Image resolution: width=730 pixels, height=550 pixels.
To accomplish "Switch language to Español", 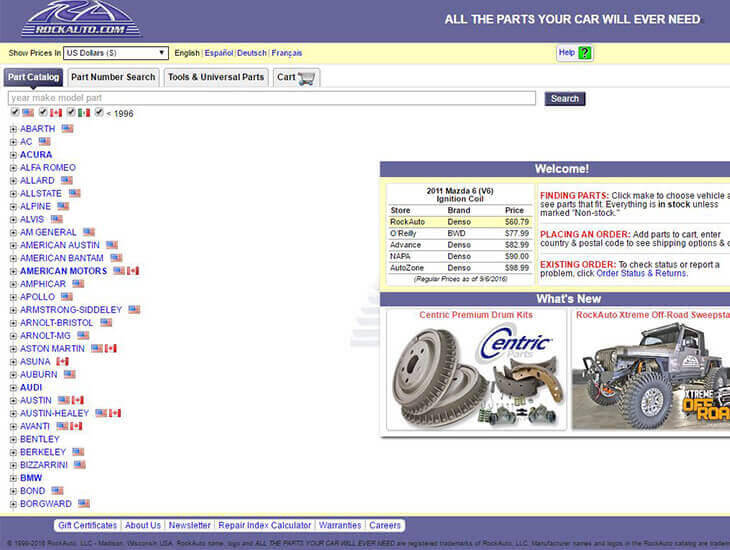I will [218, 53].
